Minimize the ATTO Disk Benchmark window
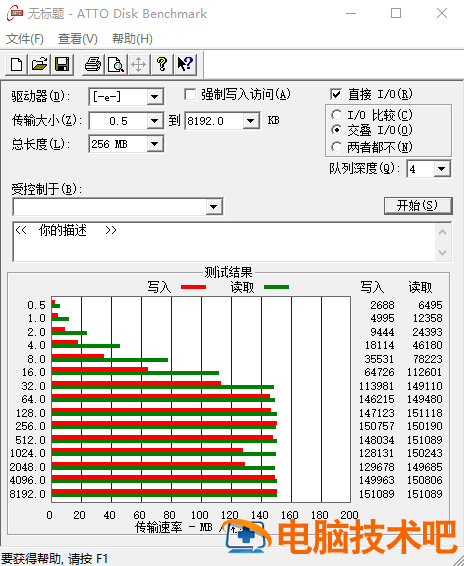 pyautogui.click(x=351, y=14)
